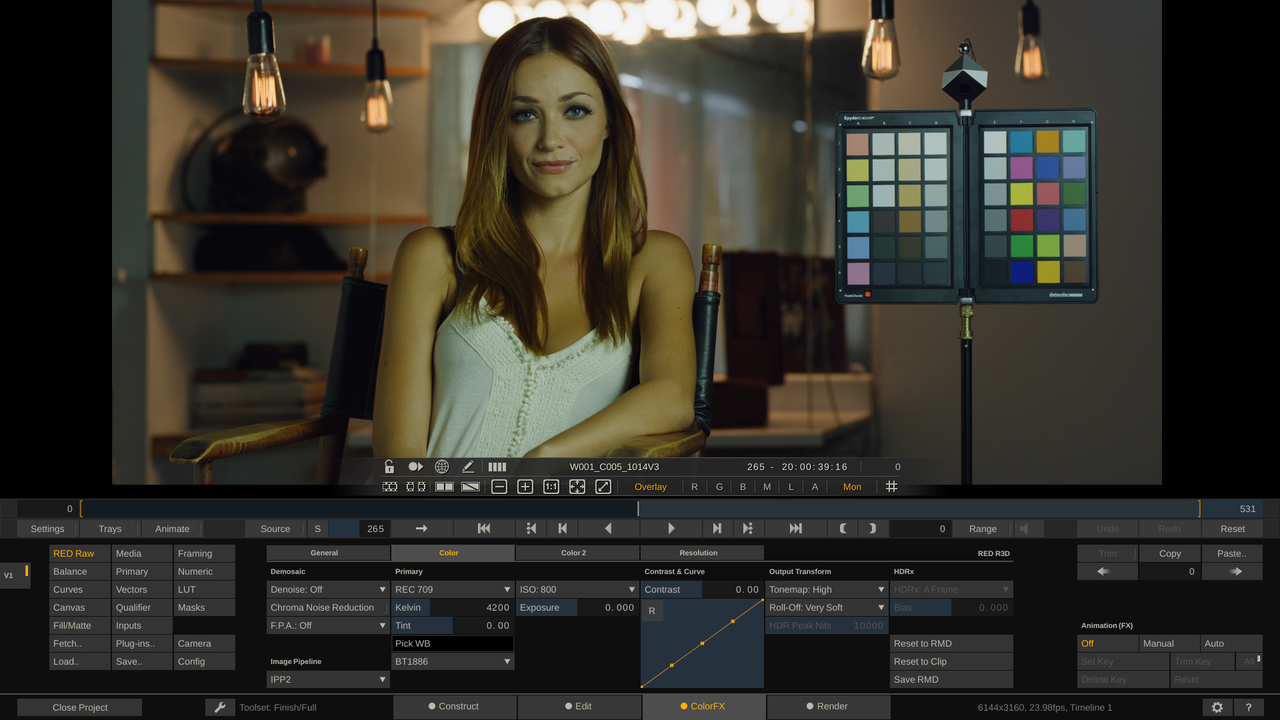
Task: Open the wrench toolset icon
Action: [220, 707]
